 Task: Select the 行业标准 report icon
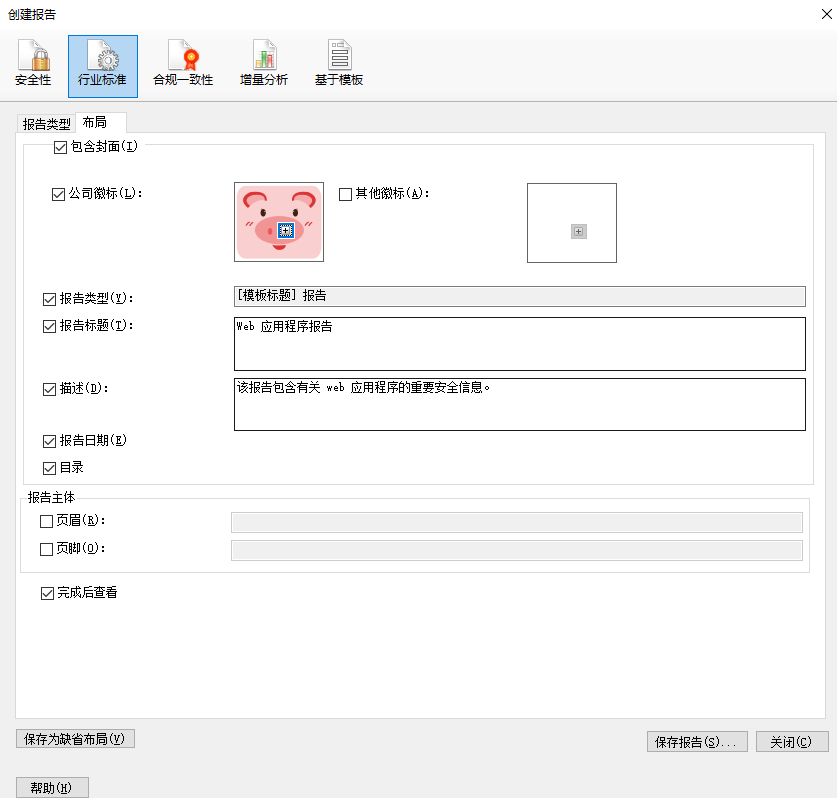tap(102, 66)
